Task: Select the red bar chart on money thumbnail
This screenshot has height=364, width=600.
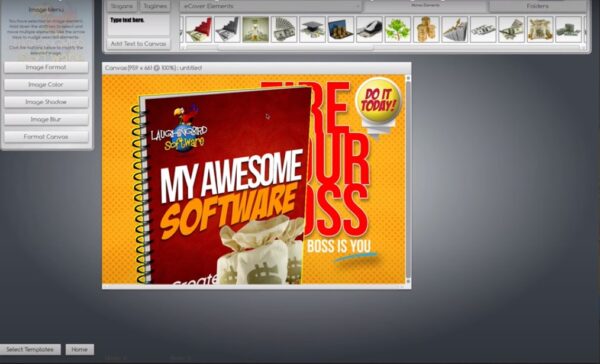Action: pyautogui.click(x=199, y=29)
